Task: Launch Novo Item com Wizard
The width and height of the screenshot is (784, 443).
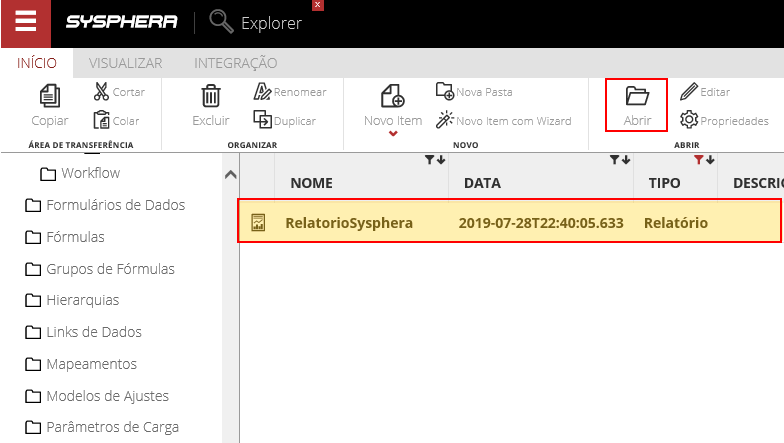Action: point(504,120)
